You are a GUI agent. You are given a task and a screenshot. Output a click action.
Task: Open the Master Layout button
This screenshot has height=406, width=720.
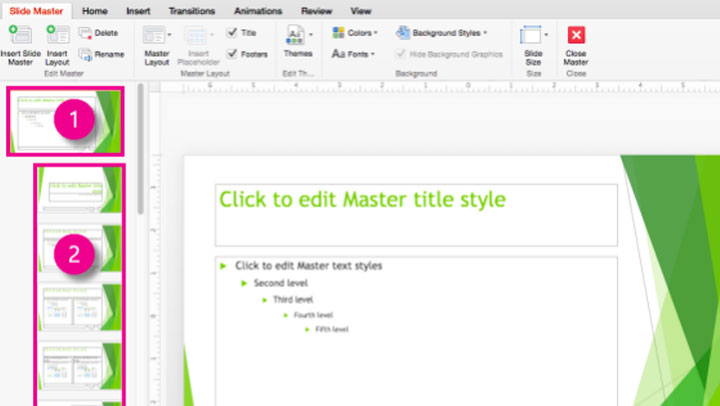156,37
